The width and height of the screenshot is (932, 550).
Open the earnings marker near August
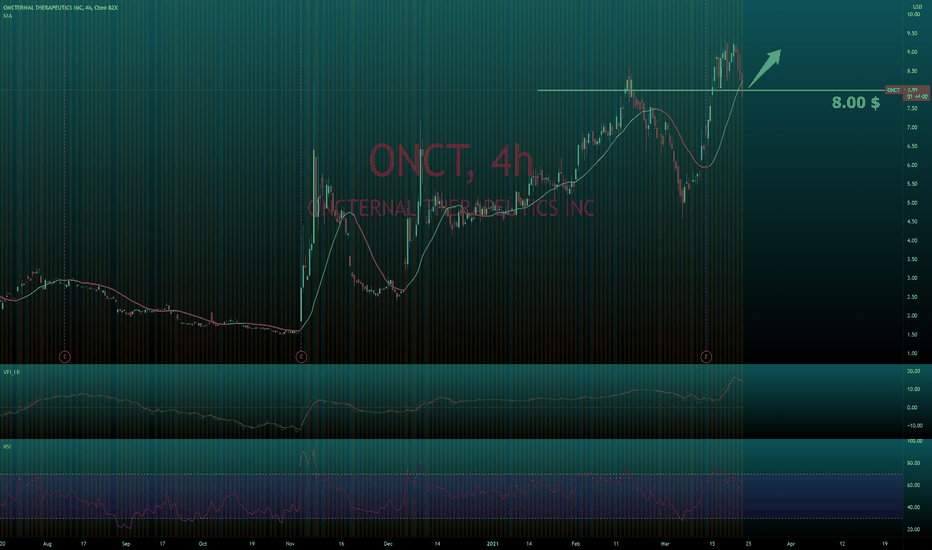tap(65, 357)
